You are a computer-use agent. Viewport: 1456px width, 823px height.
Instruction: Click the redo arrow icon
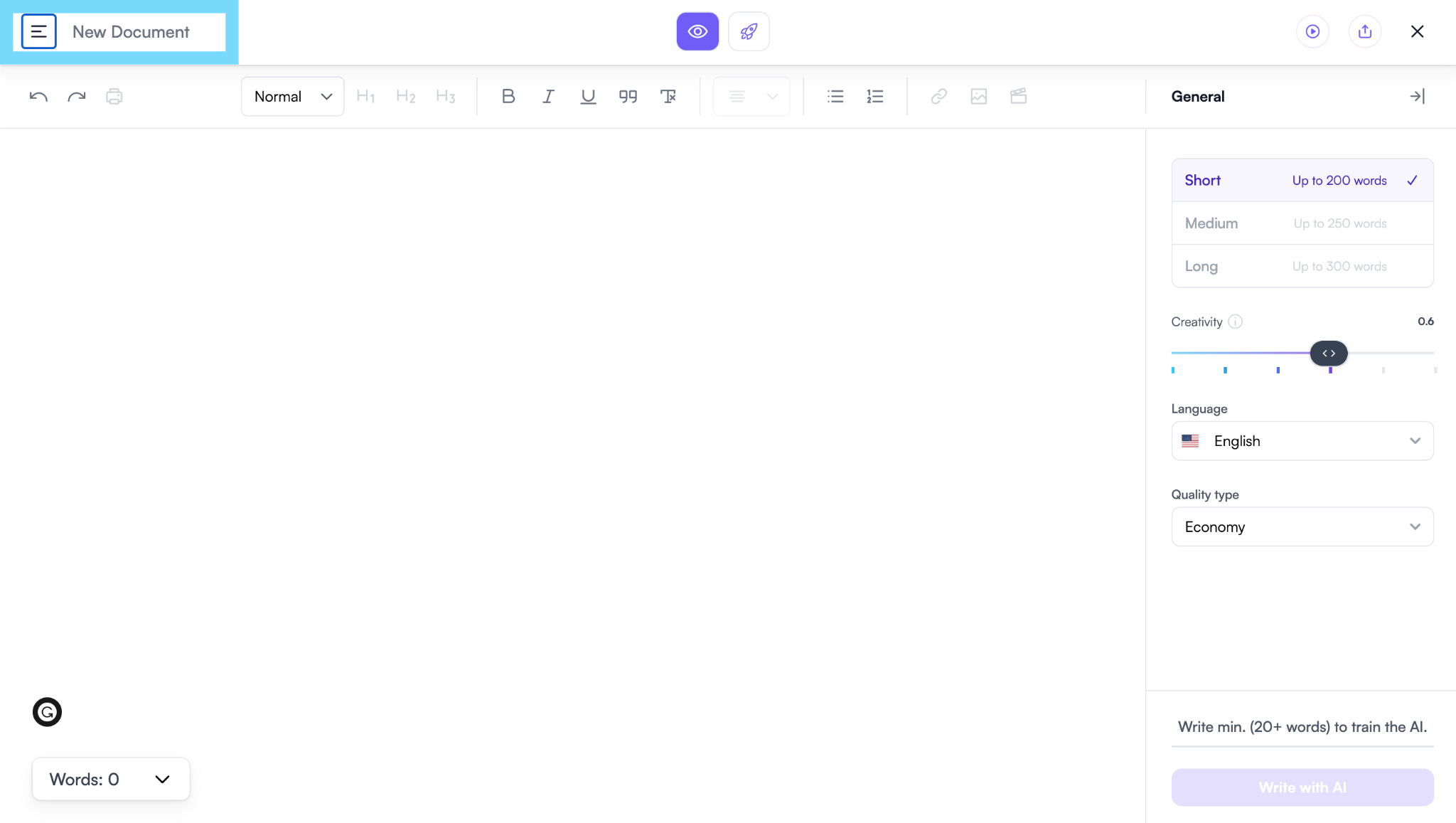click(77, 96)
